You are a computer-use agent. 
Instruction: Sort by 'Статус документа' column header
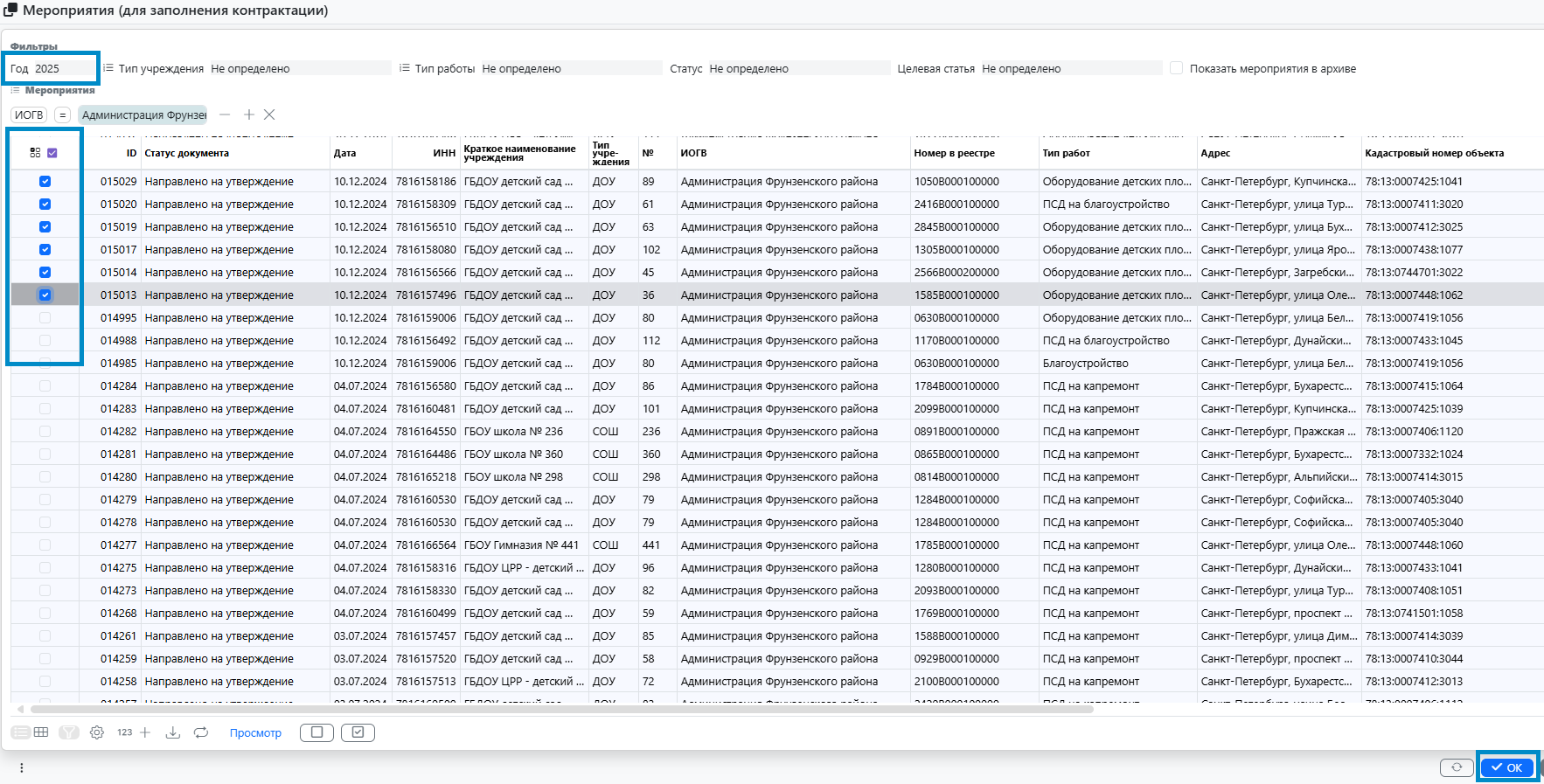point(187,153)
